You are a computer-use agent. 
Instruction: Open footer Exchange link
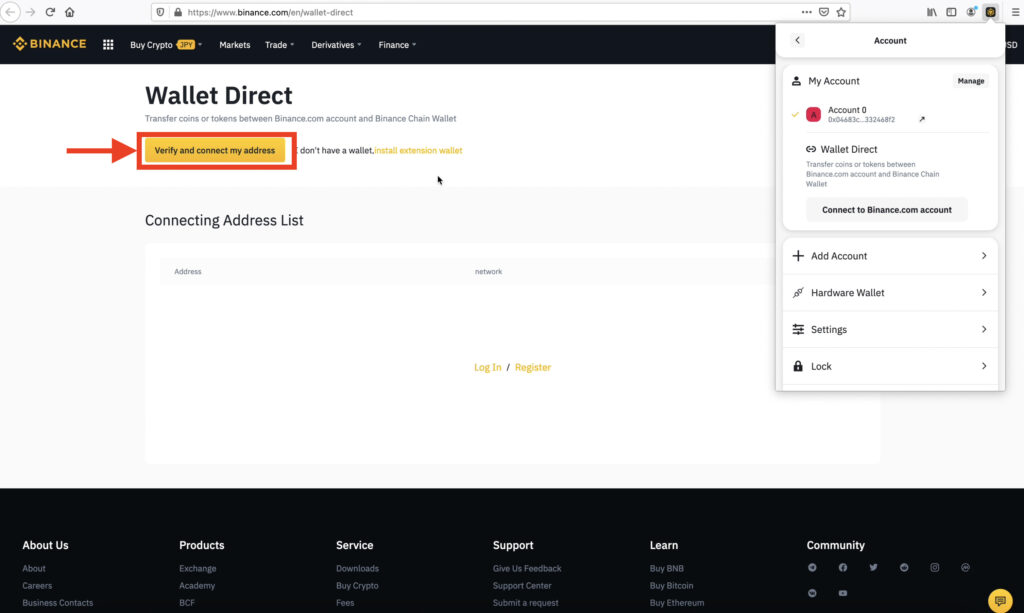[x=198, y=568]
